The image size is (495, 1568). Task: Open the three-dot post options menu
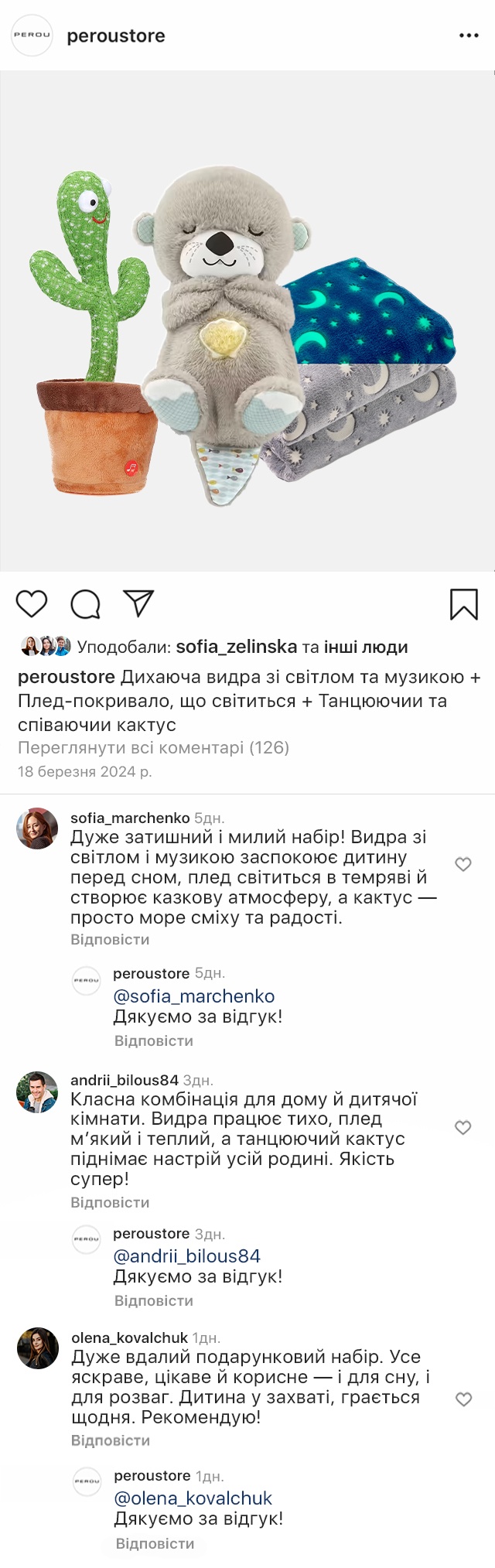pos(469,36)
